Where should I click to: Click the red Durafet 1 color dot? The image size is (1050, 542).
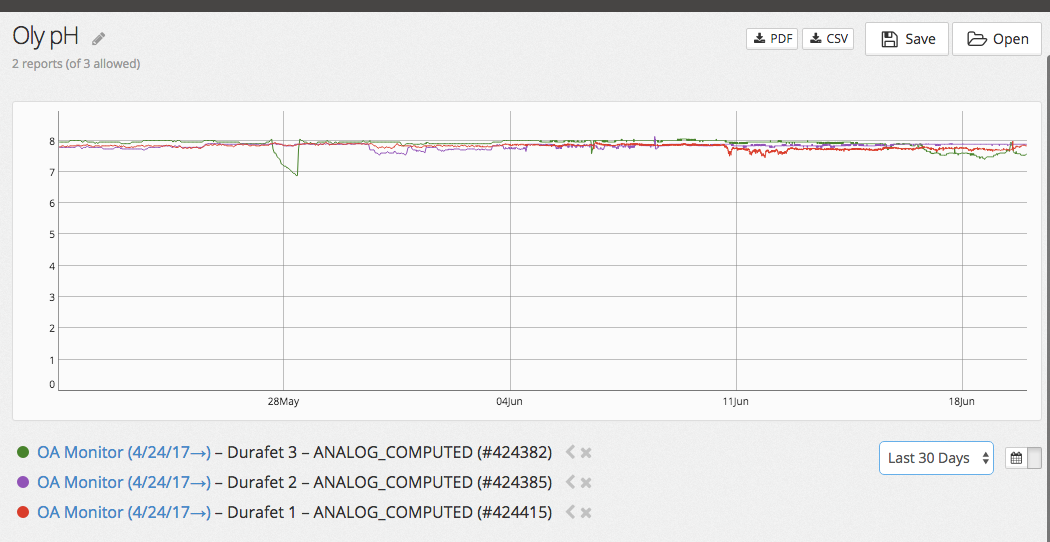click(x=23, y=513)
